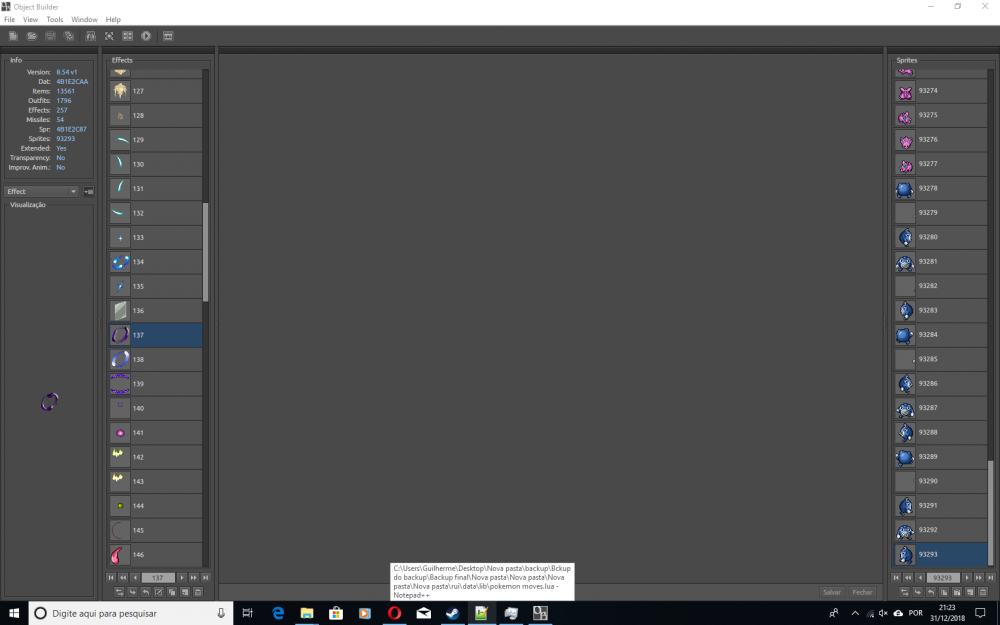The height and width of the screenshot is (625, 1000).
Task: Go to the first effect
Action: [x=111, y=577]
